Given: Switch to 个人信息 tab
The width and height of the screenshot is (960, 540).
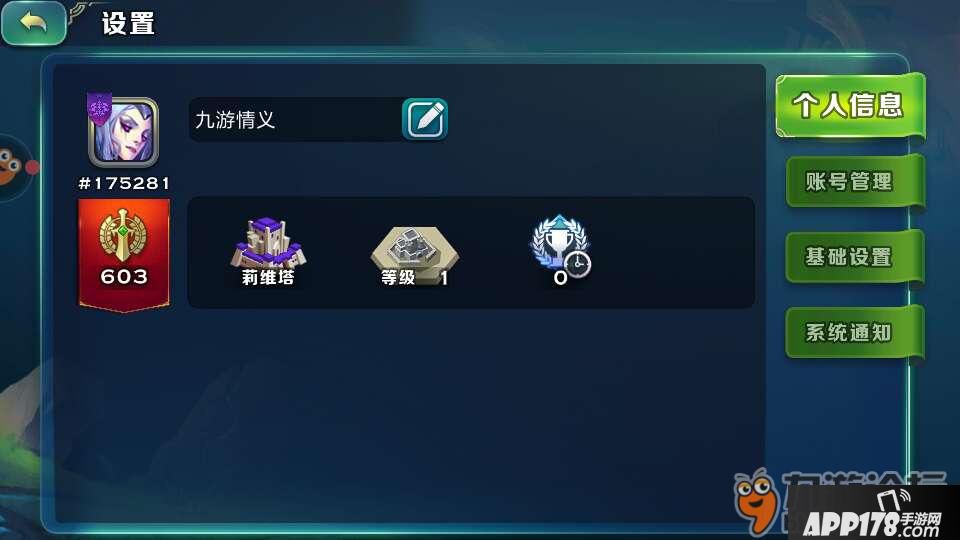Looking at the screenshot, I should [850, 105].
